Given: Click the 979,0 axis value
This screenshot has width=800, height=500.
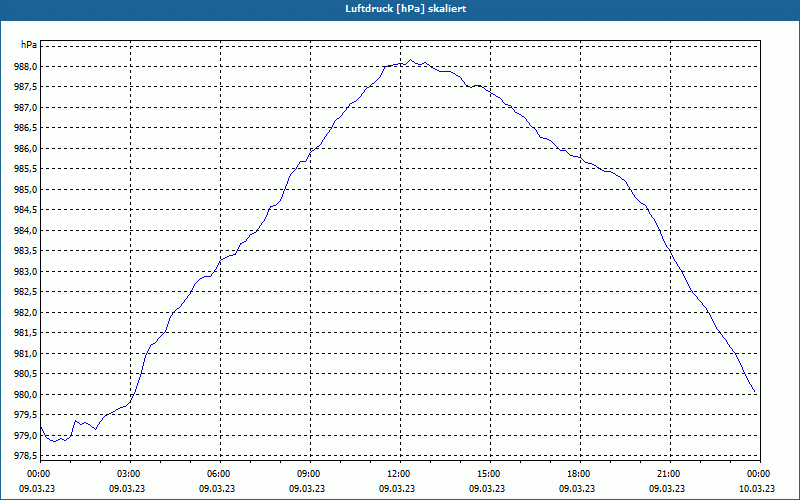Looking at the screenshot, I should point(26,435).
